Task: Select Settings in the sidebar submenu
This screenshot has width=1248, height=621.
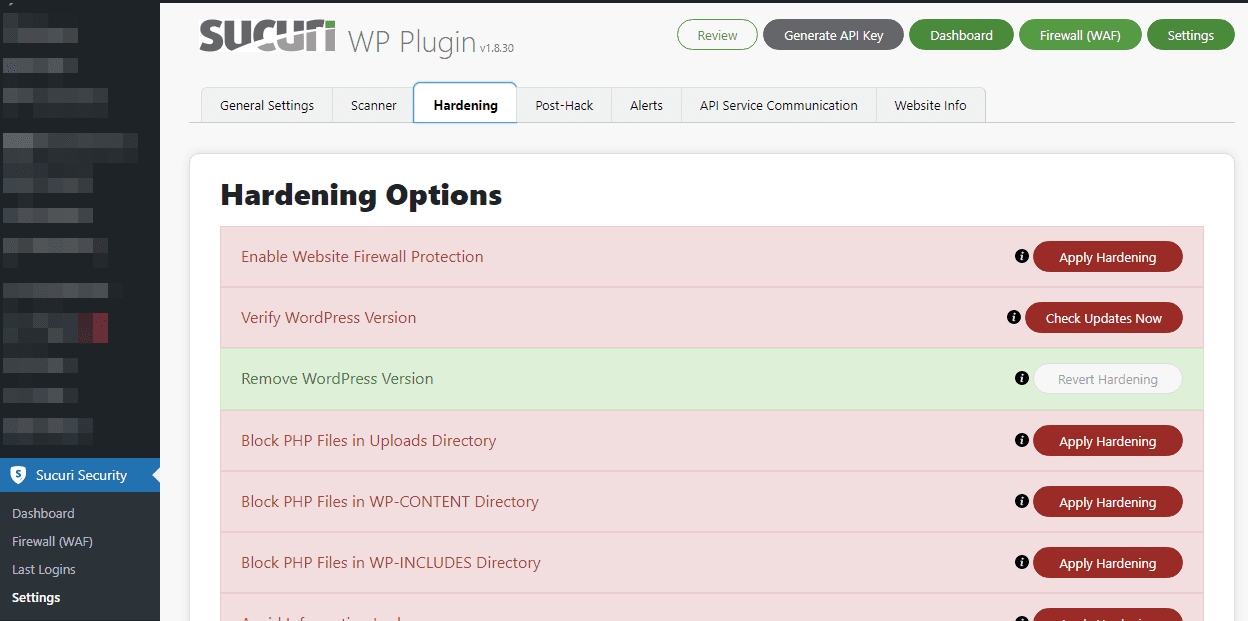Action: tap(36, 597)
